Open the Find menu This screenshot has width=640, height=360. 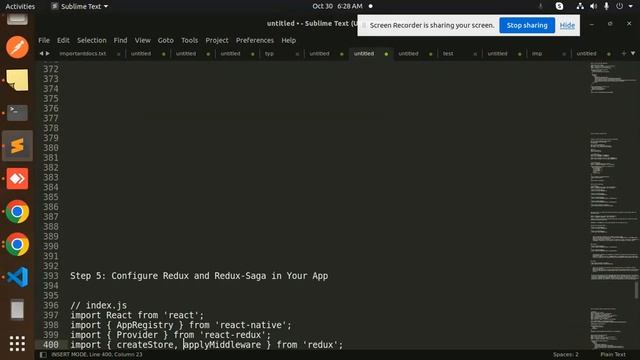(x=120, y=40)
